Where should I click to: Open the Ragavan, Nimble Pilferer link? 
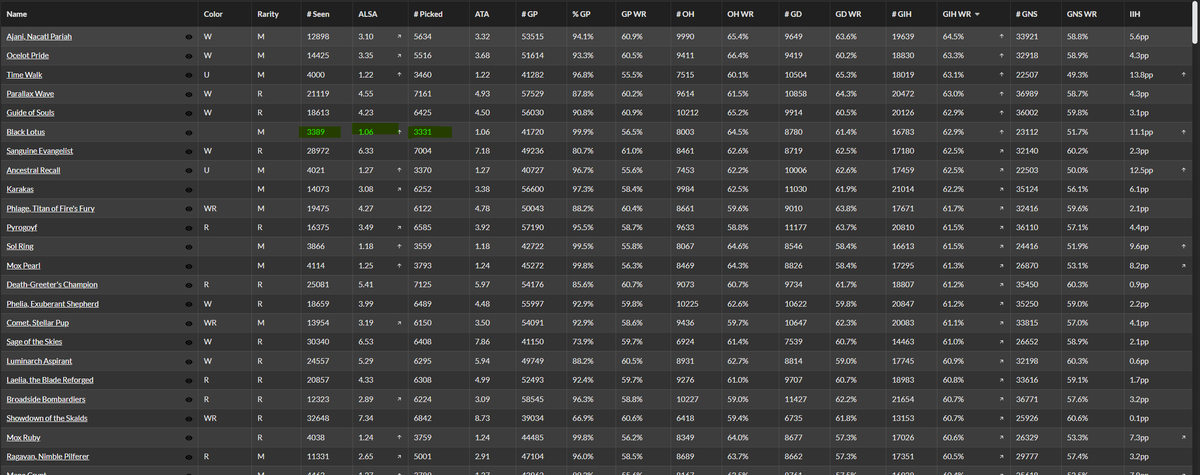coord(46,455)
